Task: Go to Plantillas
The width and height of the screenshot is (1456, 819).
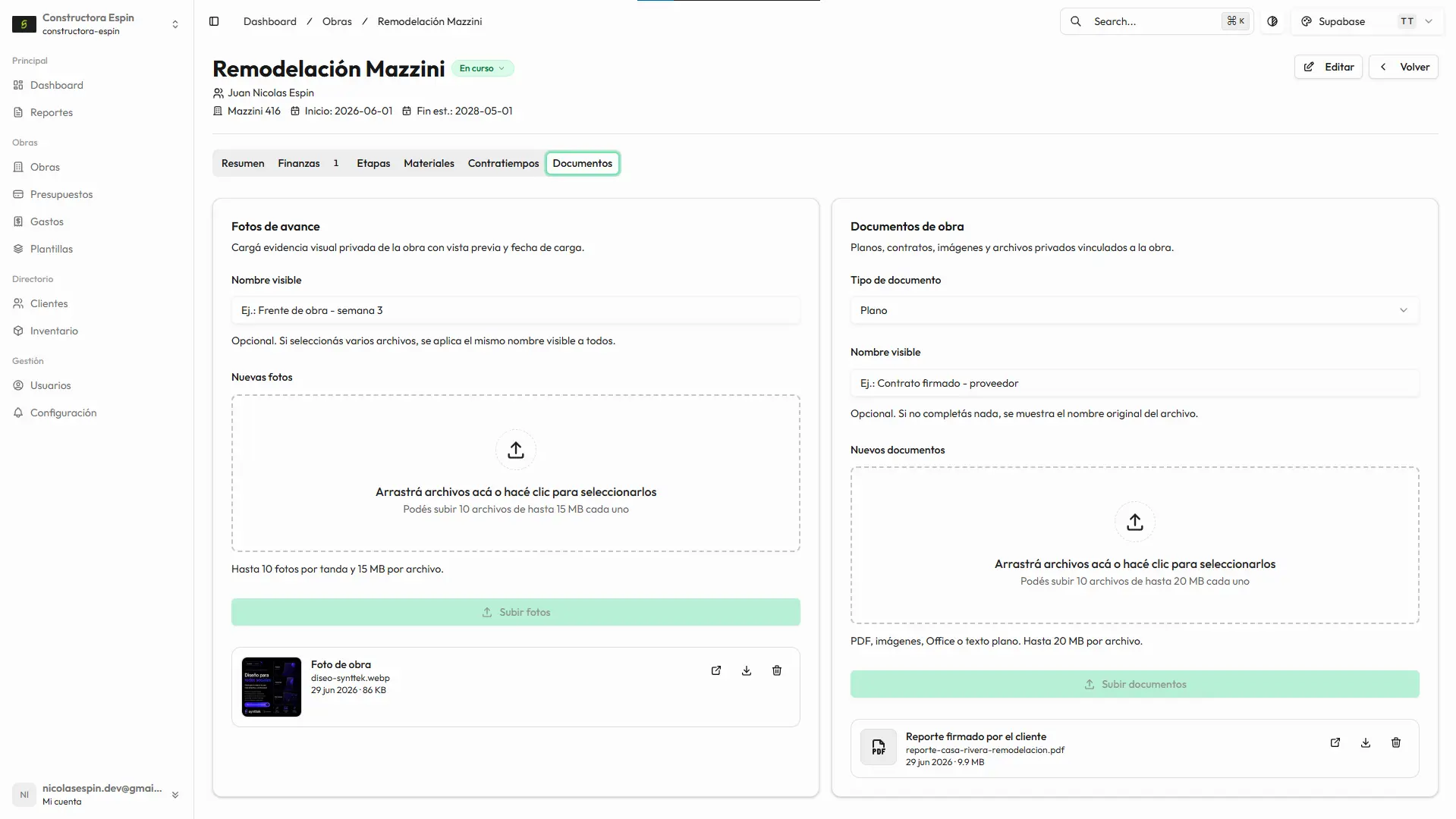Action: point(52,249)
